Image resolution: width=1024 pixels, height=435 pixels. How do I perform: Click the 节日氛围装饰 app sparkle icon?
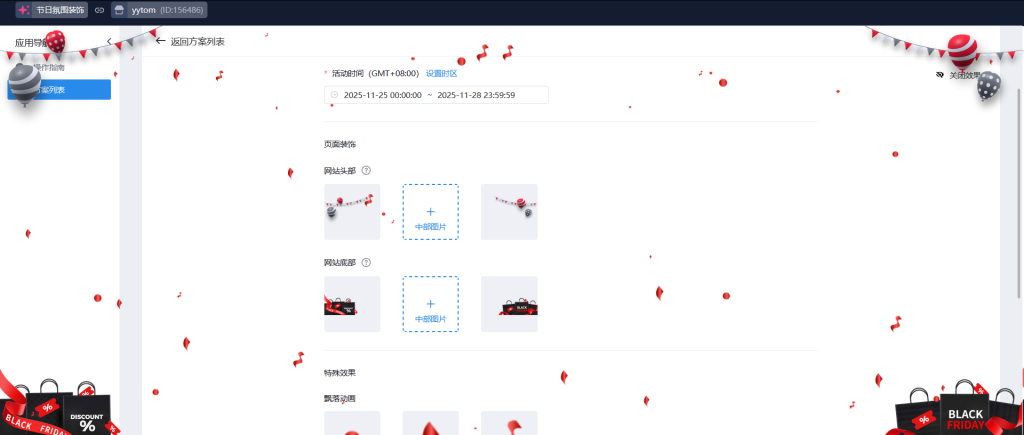[23, 10]
